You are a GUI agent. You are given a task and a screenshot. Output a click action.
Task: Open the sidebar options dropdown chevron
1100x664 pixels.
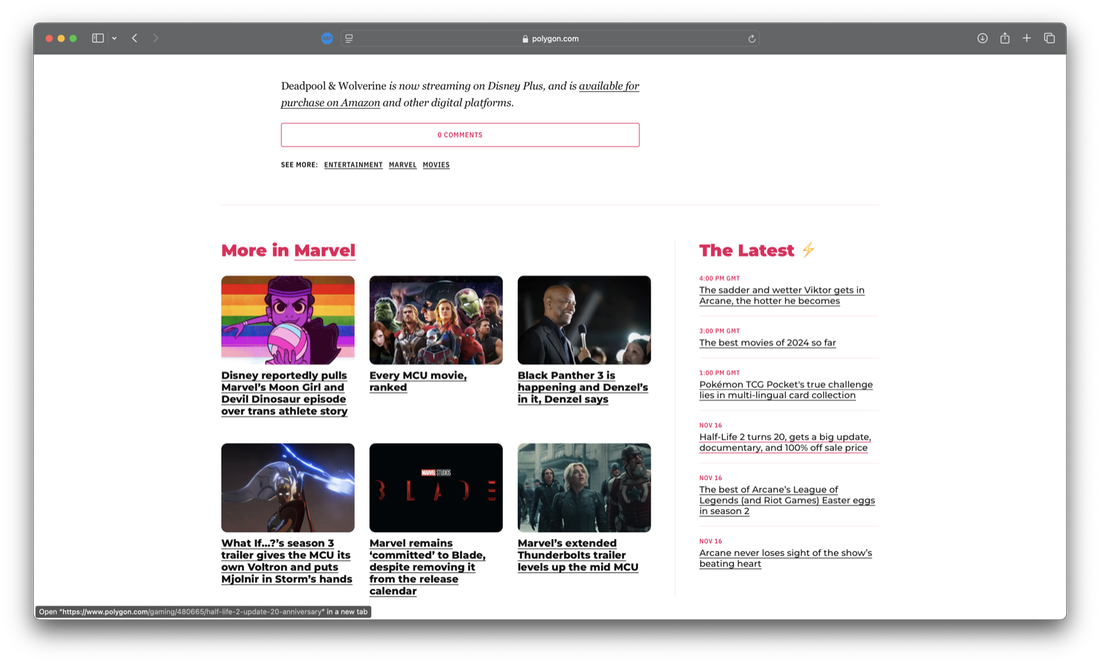(114, 39)
